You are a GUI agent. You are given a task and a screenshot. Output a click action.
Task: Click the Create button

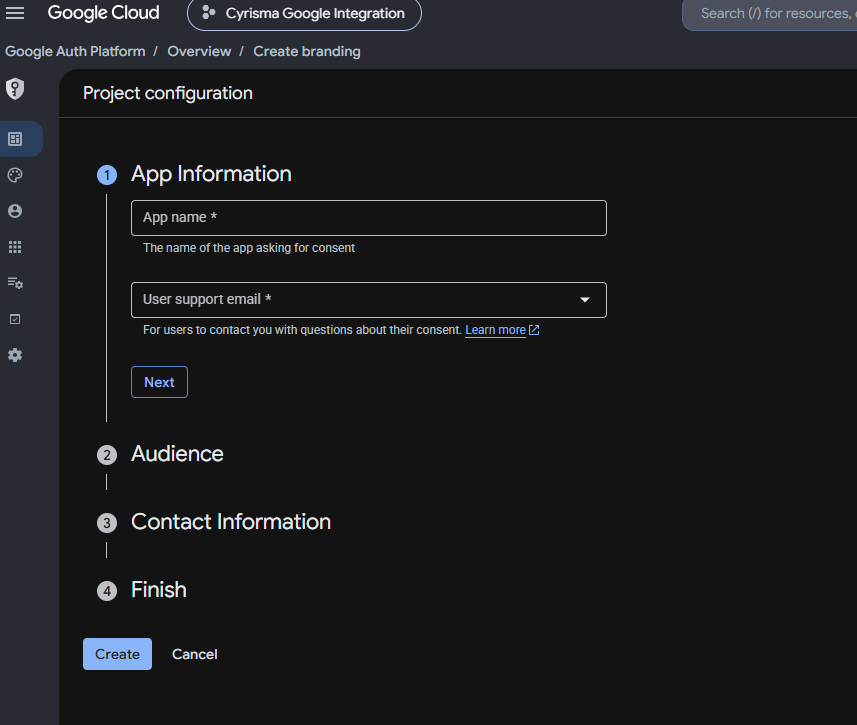tap(118, 654)
